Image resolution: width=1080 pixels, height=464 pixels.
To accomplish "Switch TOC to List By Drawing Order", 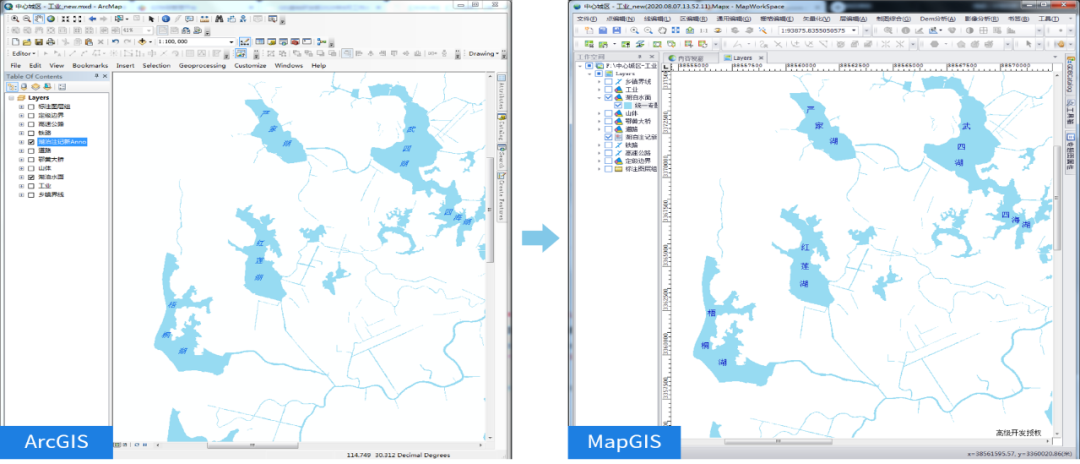I will point(12,87).
